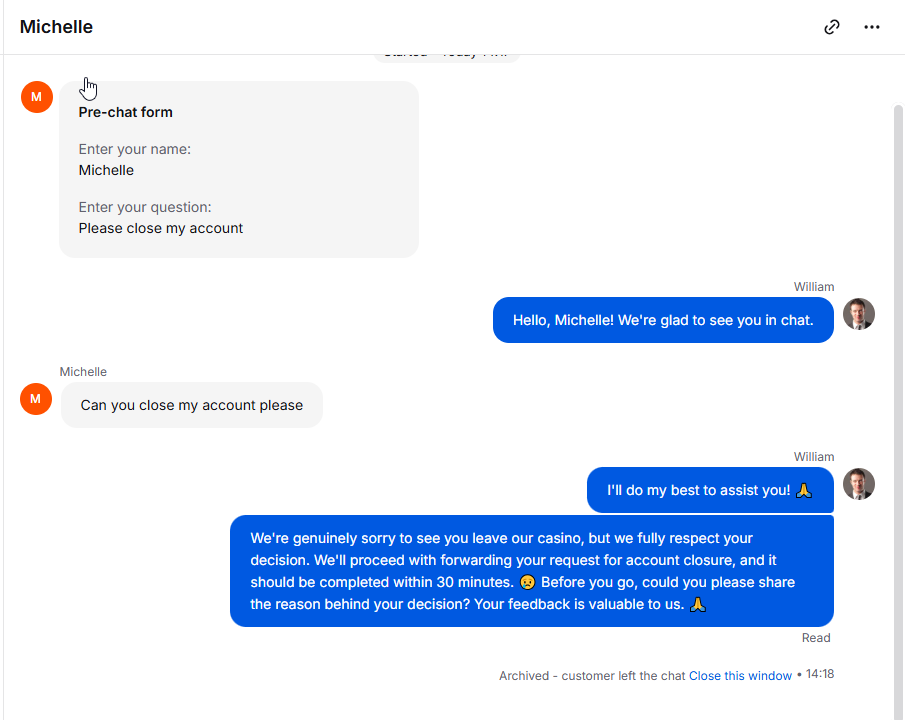Open the three-dot more options menu
Viewport: 905px width, 720px height.
pos(872,27)
